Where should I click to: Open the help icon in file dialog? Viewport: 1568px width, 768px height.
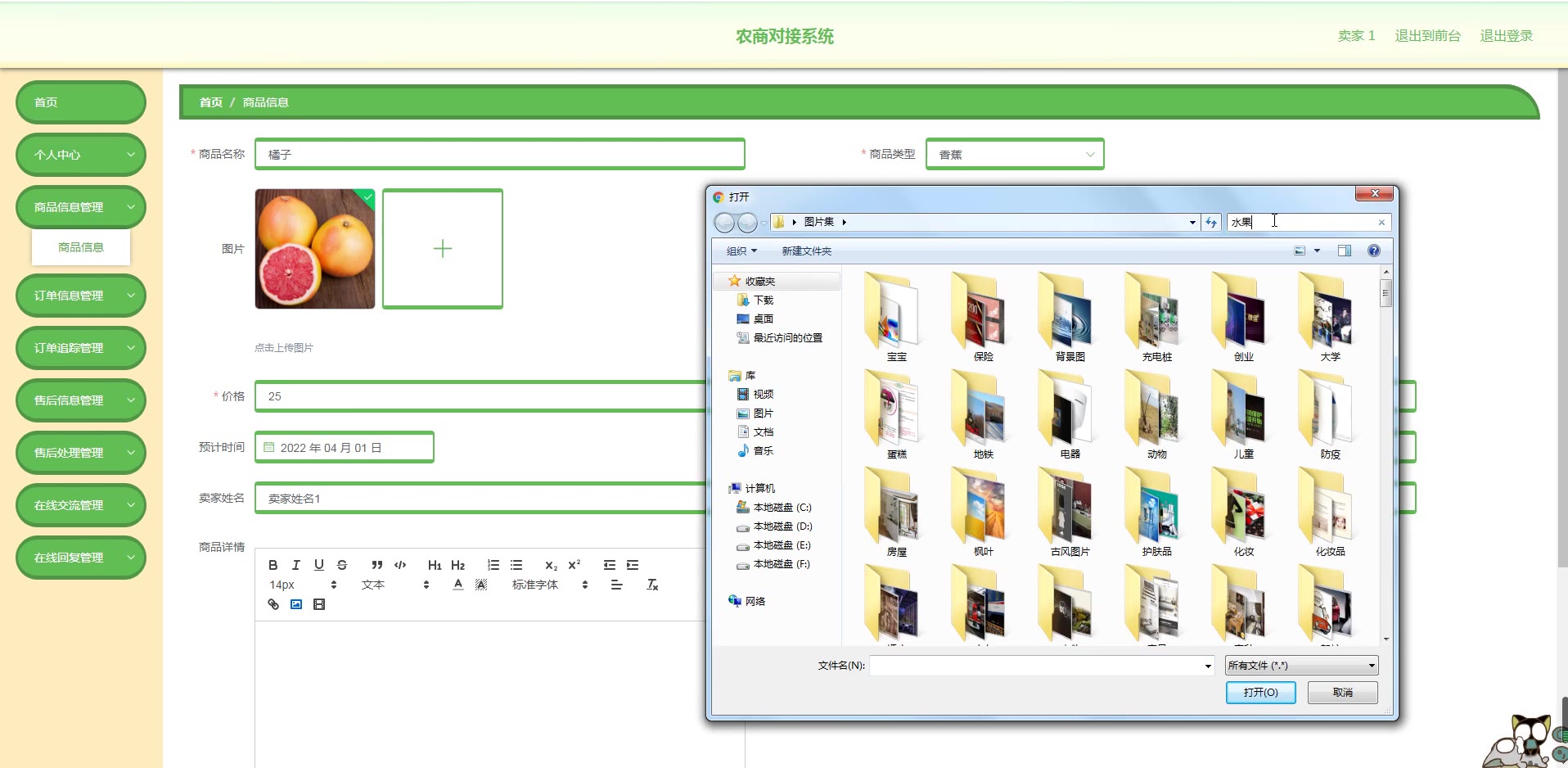tap(1374, 251)
